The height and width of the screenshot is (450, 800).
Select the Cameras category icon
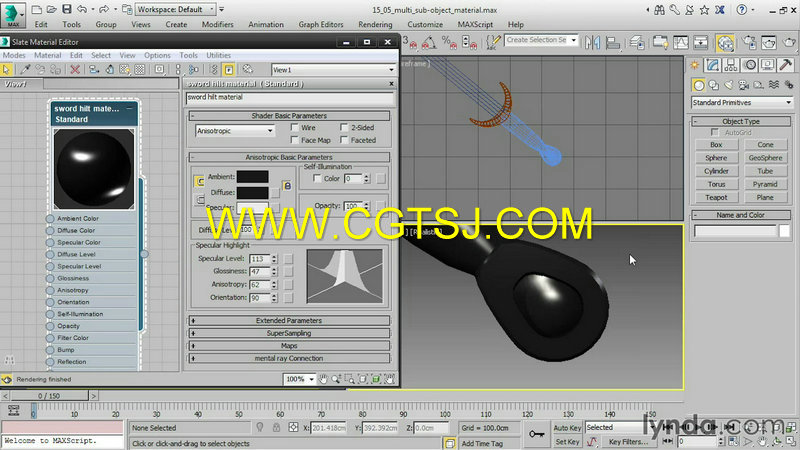[744, 85]
